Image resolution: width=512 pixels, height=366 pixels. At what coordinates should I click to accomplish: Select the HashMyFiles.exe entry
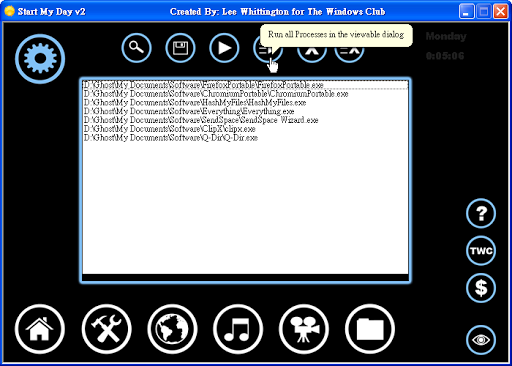pyautogui.click(x=245, y=102)
